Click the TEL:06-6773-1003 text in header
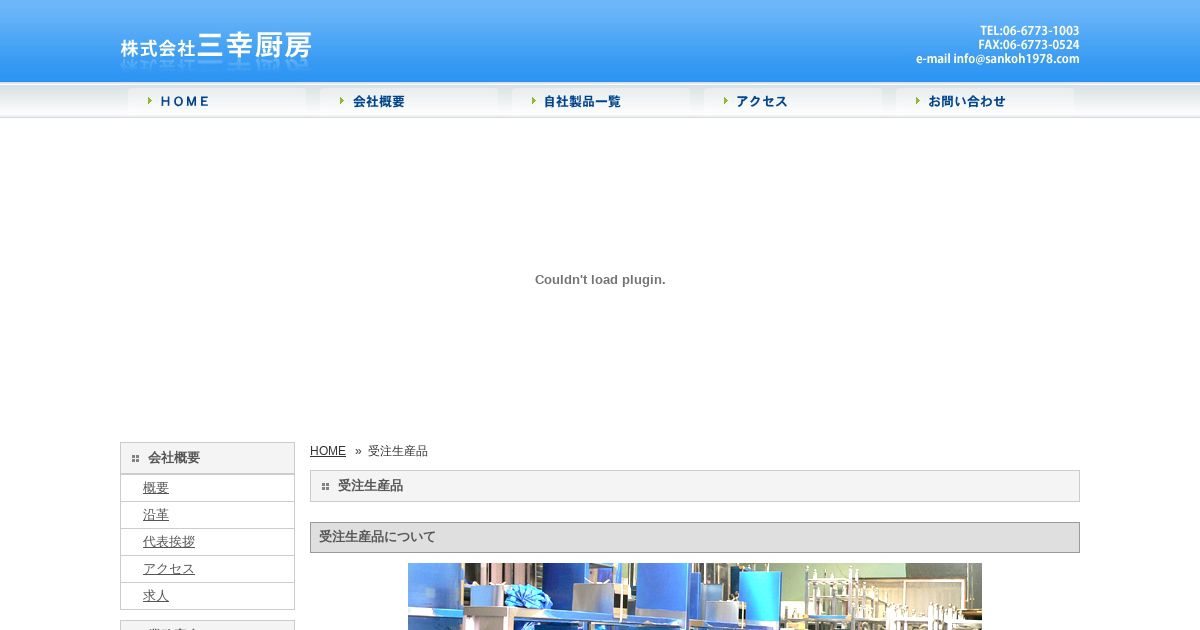Viewport: 1200px width, 630px height. [1029, 31]
